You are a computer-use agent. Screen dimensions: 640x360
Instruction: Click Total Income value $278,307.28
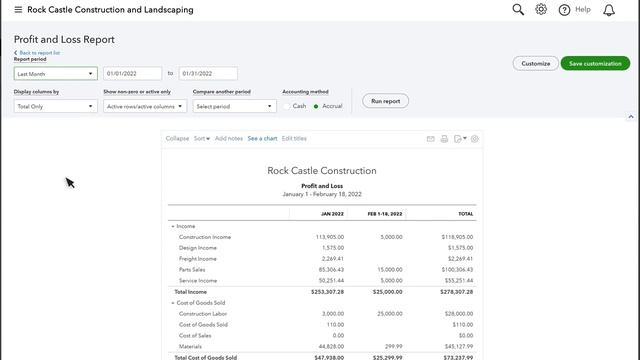456,292
